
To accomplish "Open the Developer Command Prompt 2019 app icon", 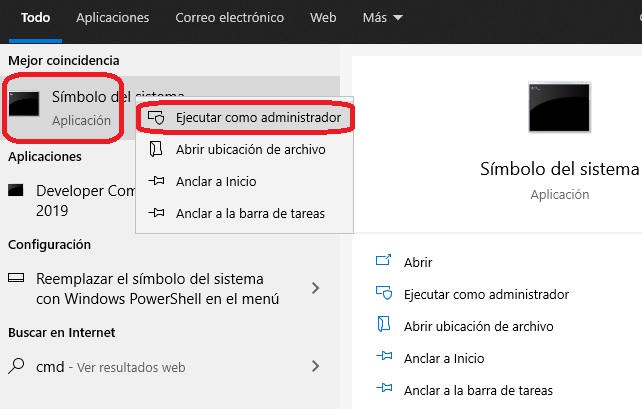I will point(15,190).
